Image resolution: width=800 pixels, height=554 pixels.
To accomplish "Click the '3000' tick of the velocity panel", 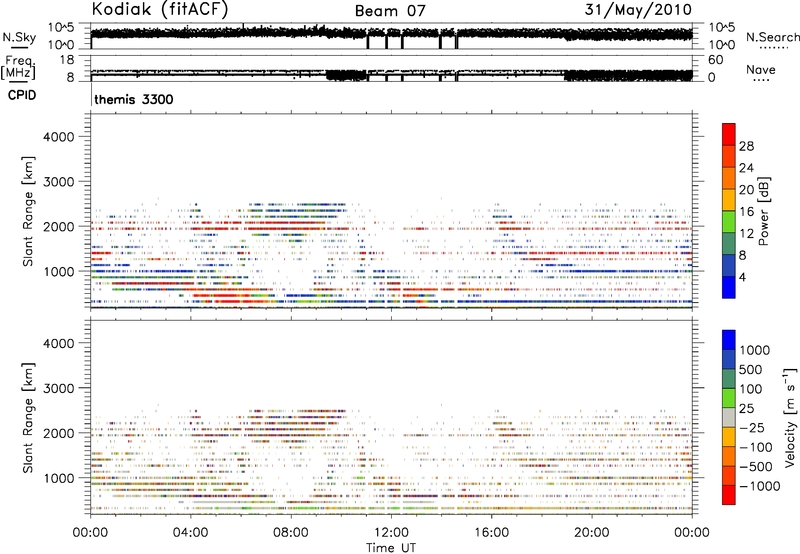I will [x=59, y=388].
